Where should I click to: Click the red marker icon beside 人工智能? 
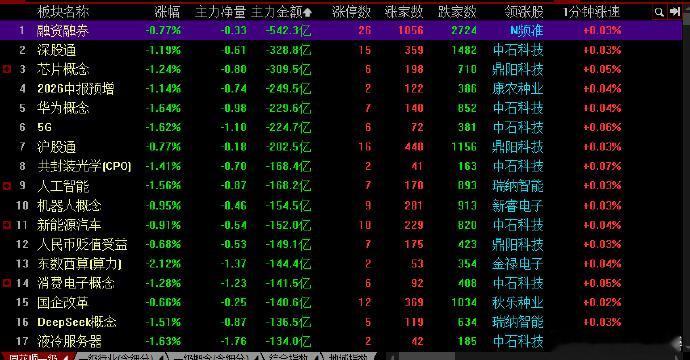(x=7, y=186)
